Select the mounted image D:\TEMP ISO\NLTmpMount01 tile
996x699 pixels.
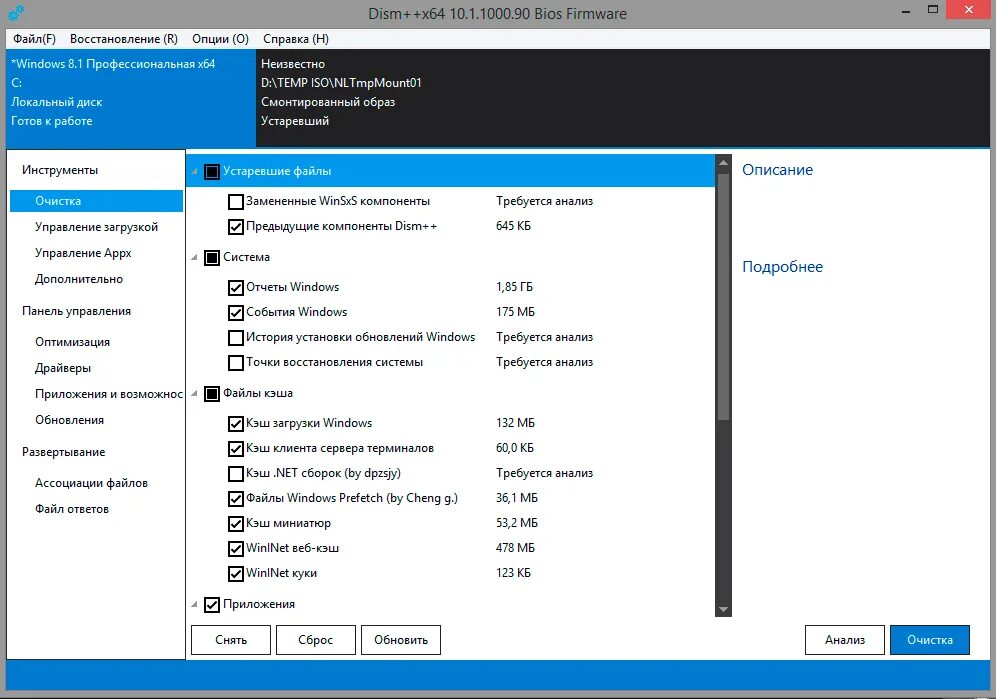[622, 98]
